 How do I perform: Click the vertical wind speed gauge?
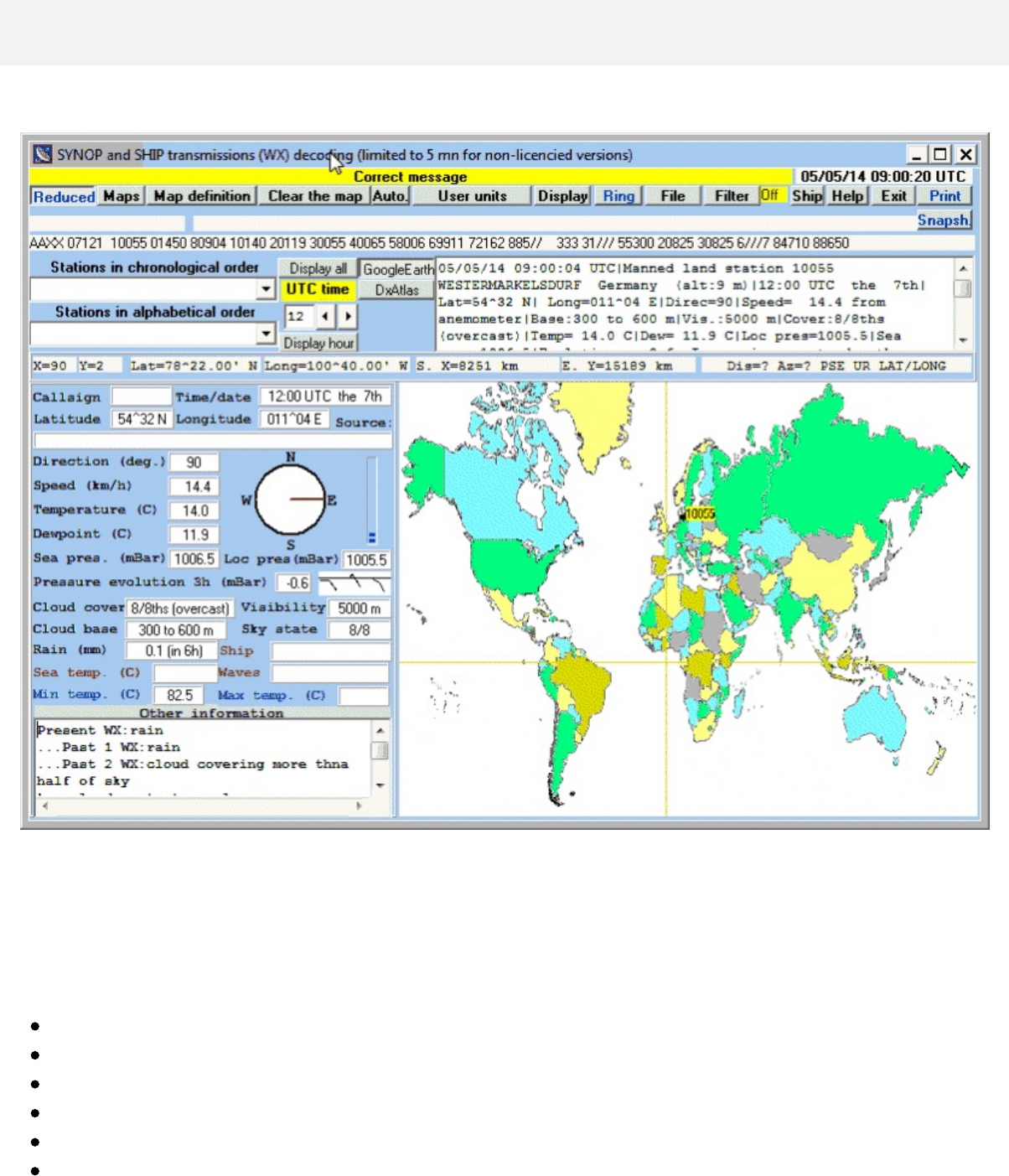pyautogui.click(x=371, y=501)
